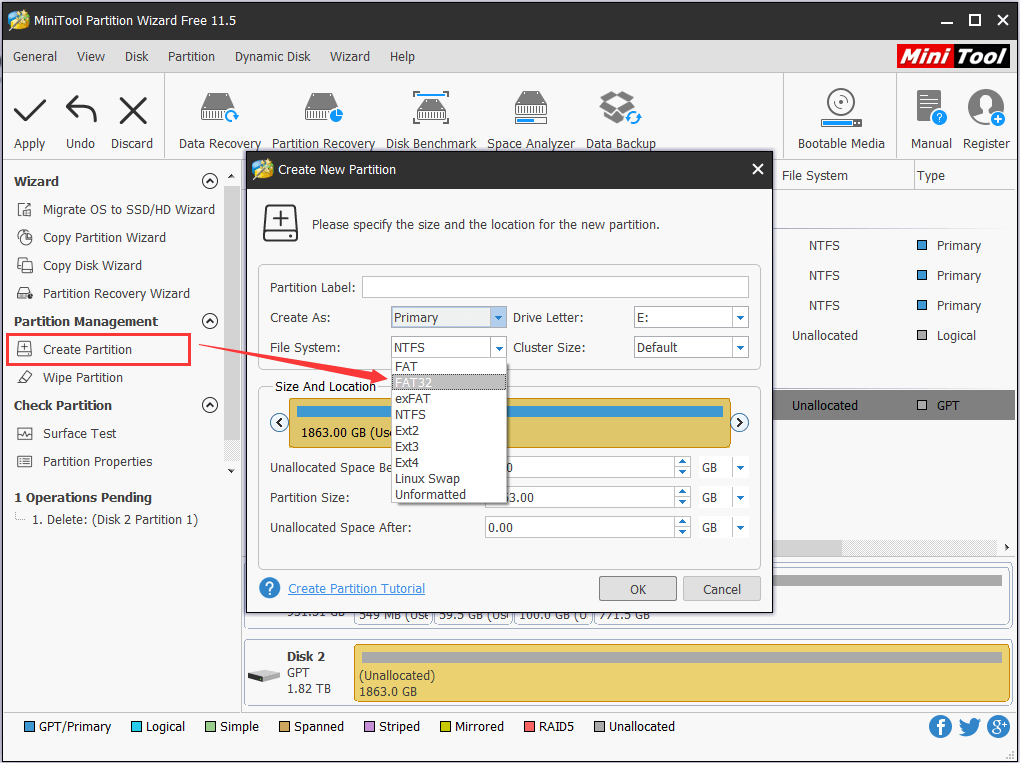This screenshot has width=1020, height=763.
Task: Open the Facebook share icon
Action: (940, 727)
